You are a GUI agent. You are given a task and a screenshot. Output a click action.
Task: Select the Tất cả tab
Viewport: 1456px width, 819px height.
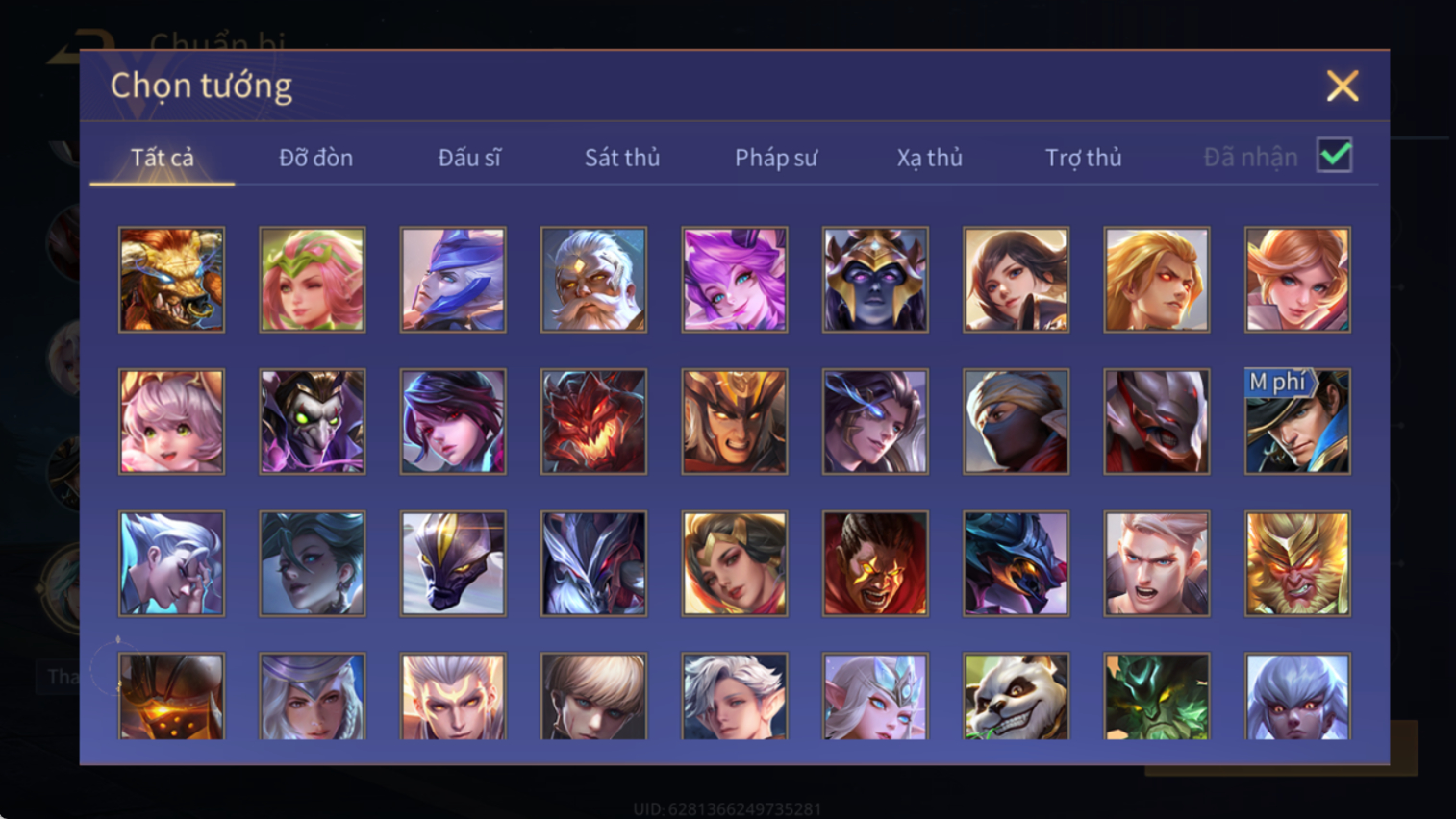163,158
